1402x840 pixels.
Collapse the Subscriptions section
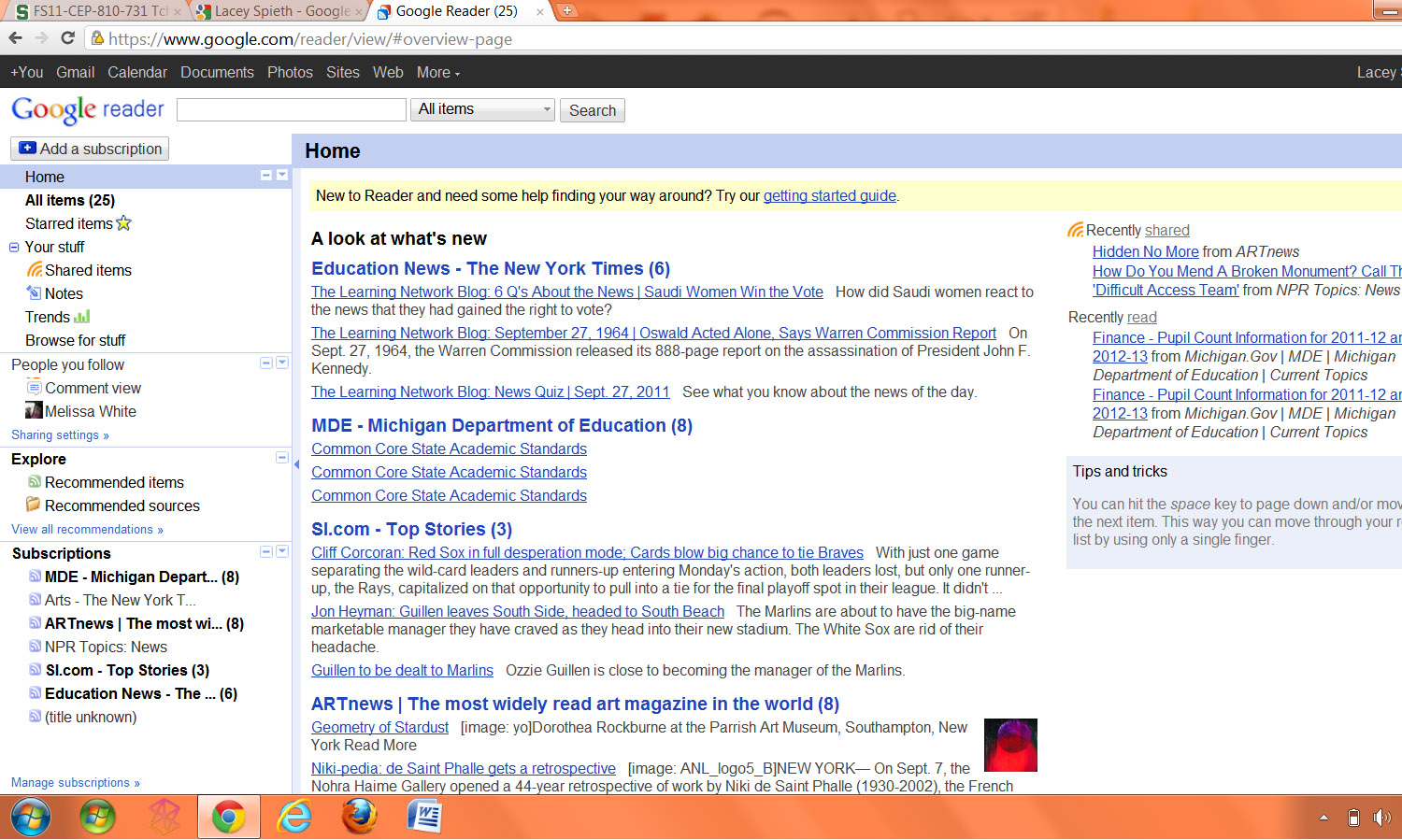pyautogui.click(x=266, y=551)
